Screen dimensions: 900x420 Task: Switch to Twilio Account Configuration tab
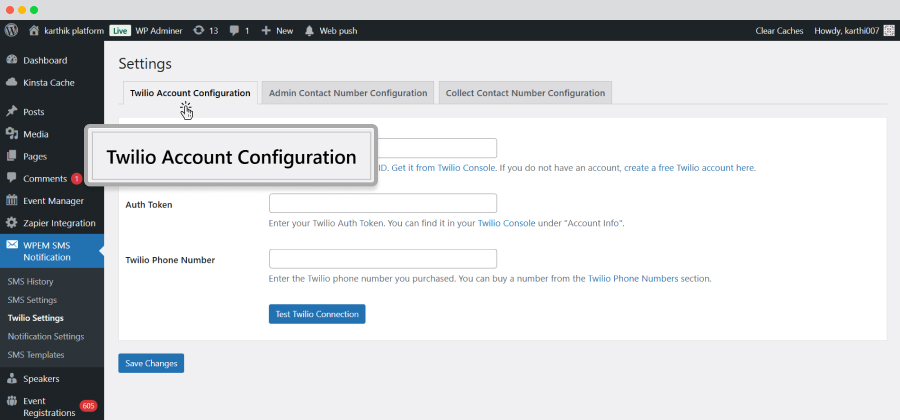[x=190, y=93]
